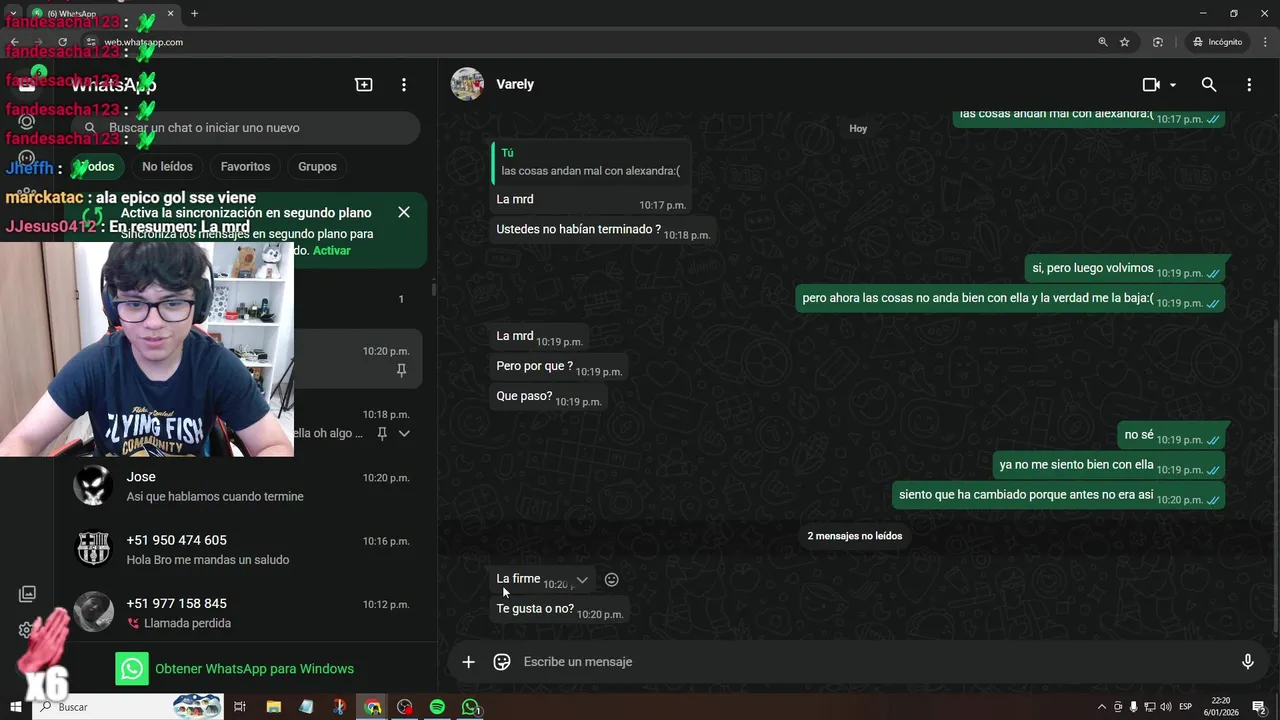Viewport: 1280px width, 720px height.
Task: Toggle pin icon on the 10:20 p.m. pinned chat
Action: (401, 370)
